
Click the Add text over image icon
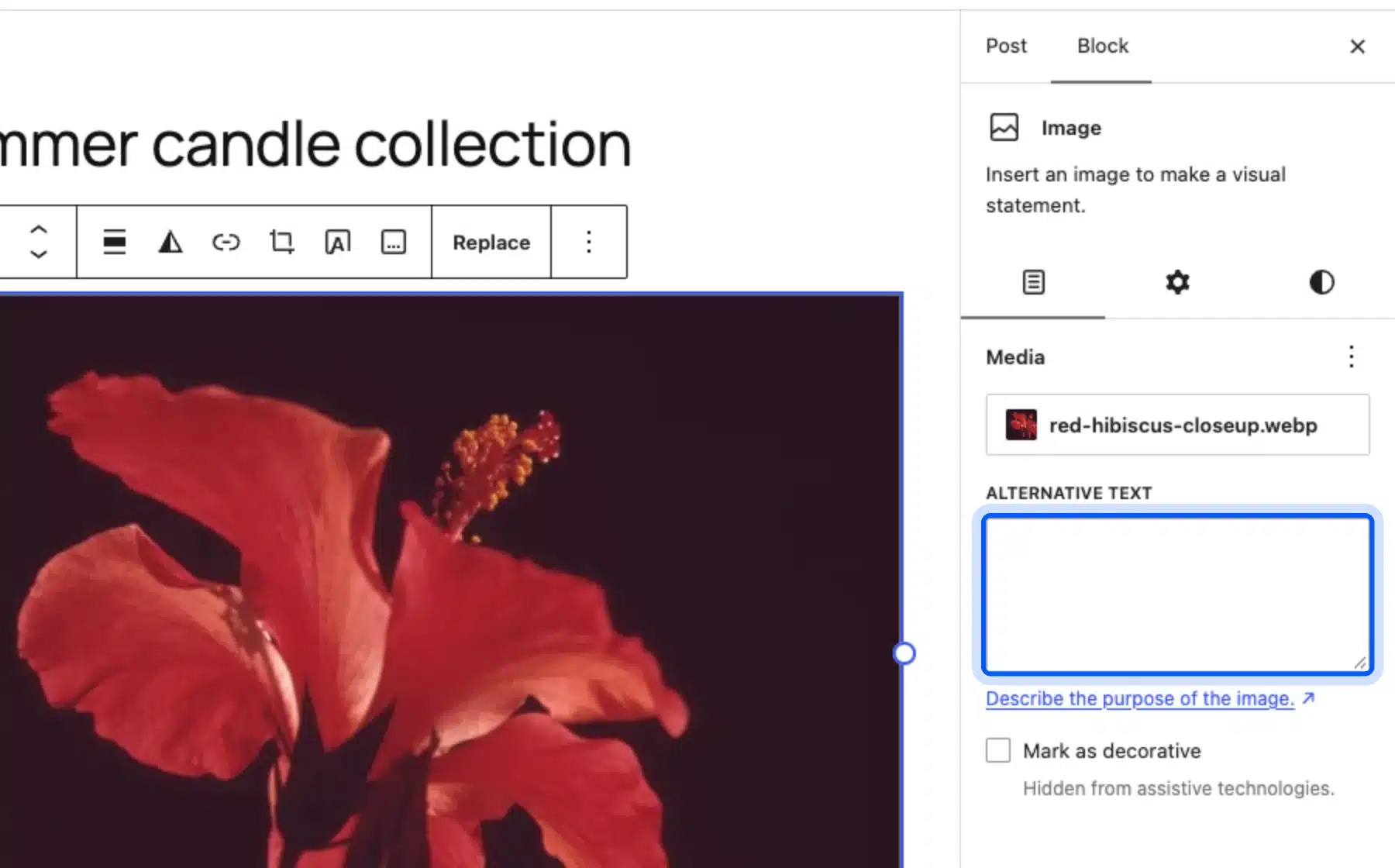click(338, 243)
